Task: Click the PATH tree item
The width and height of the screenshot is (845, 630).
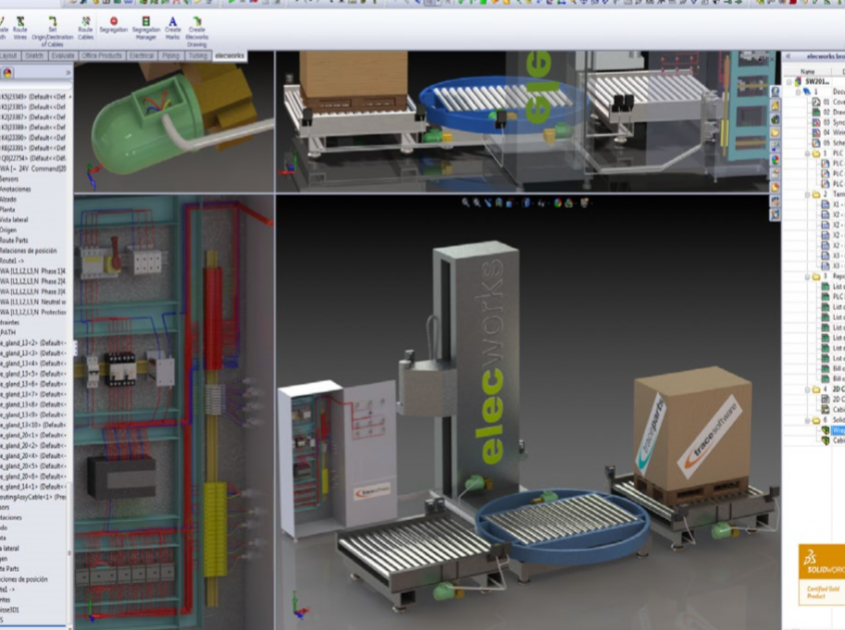Action: click(x=8, y=333)
